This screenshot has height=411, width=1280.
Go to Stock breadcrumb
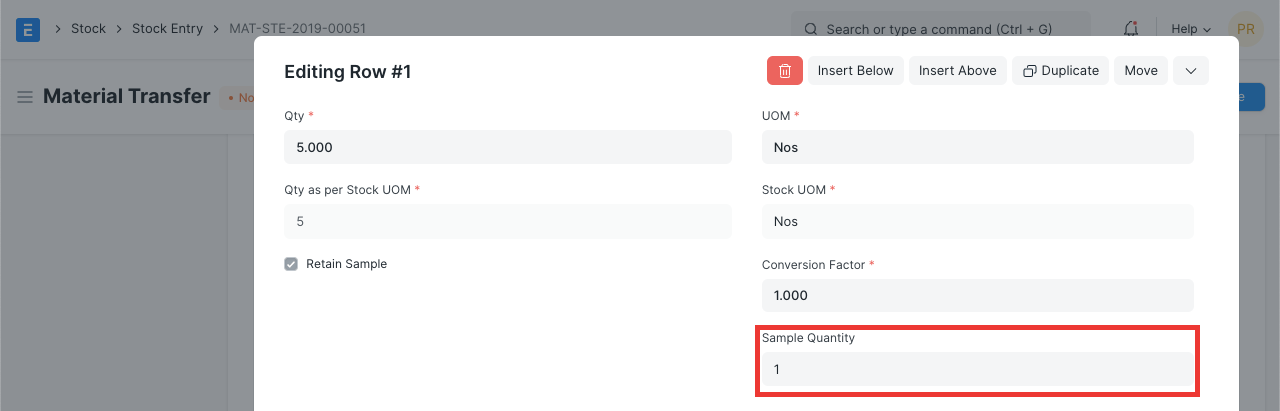pyautogui.click(x=88, y=29)
